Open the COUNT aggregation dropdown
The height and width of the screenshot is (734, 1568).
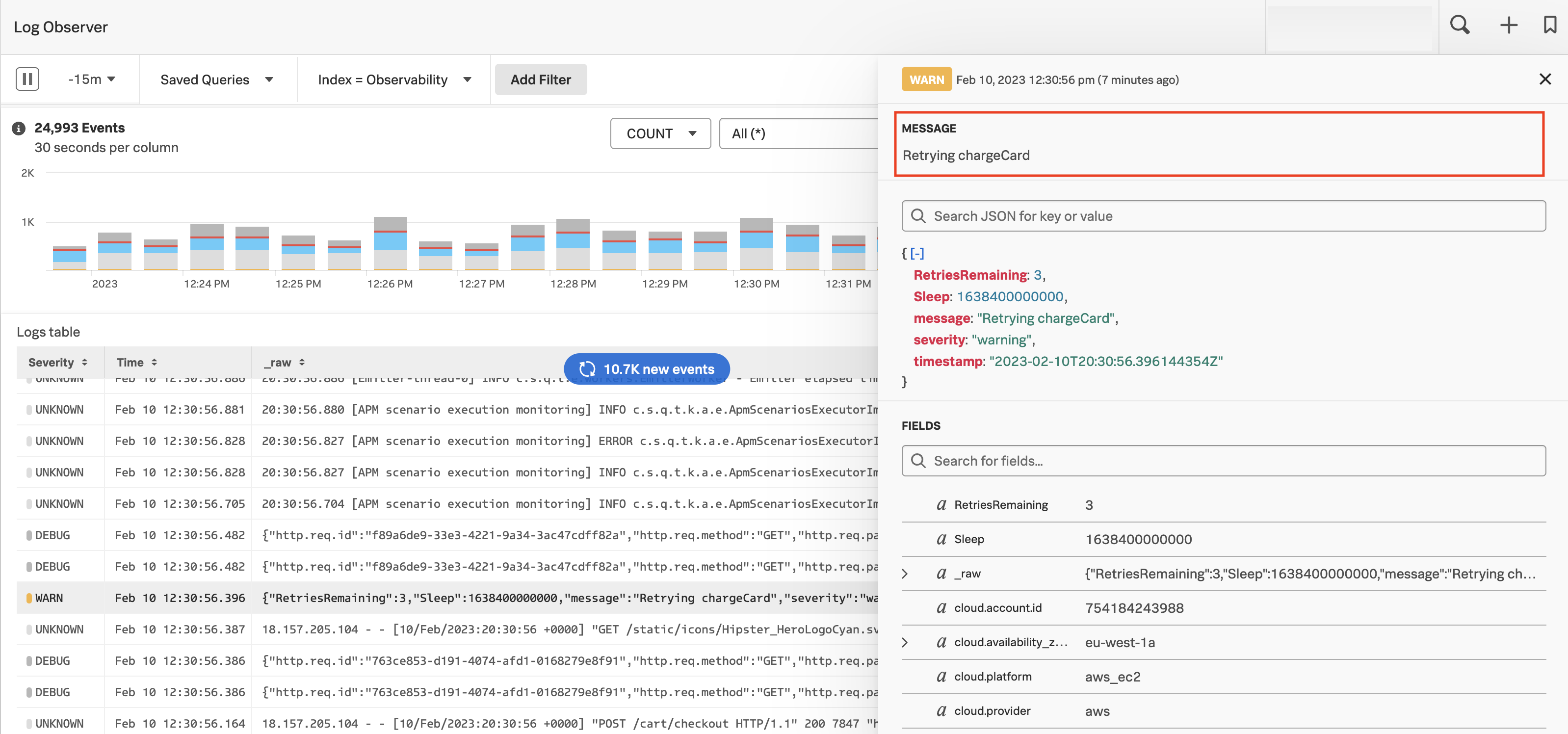pyautogui.click(x=660, y=133)
